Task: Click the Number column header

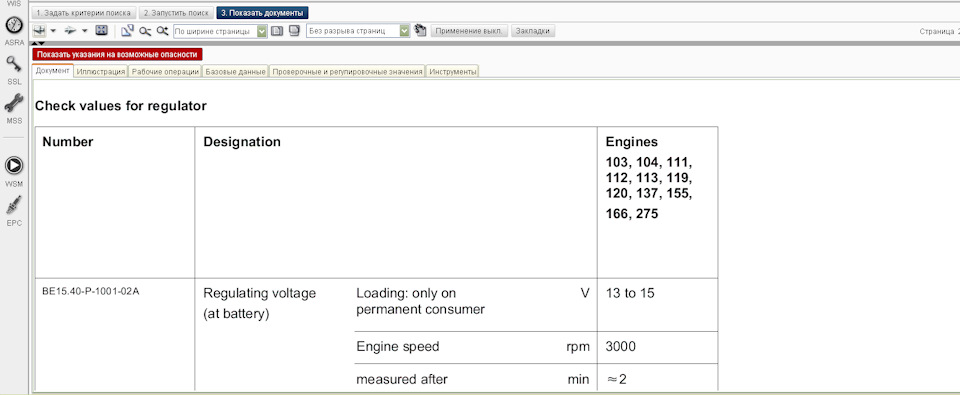Action: click(67, 142)
